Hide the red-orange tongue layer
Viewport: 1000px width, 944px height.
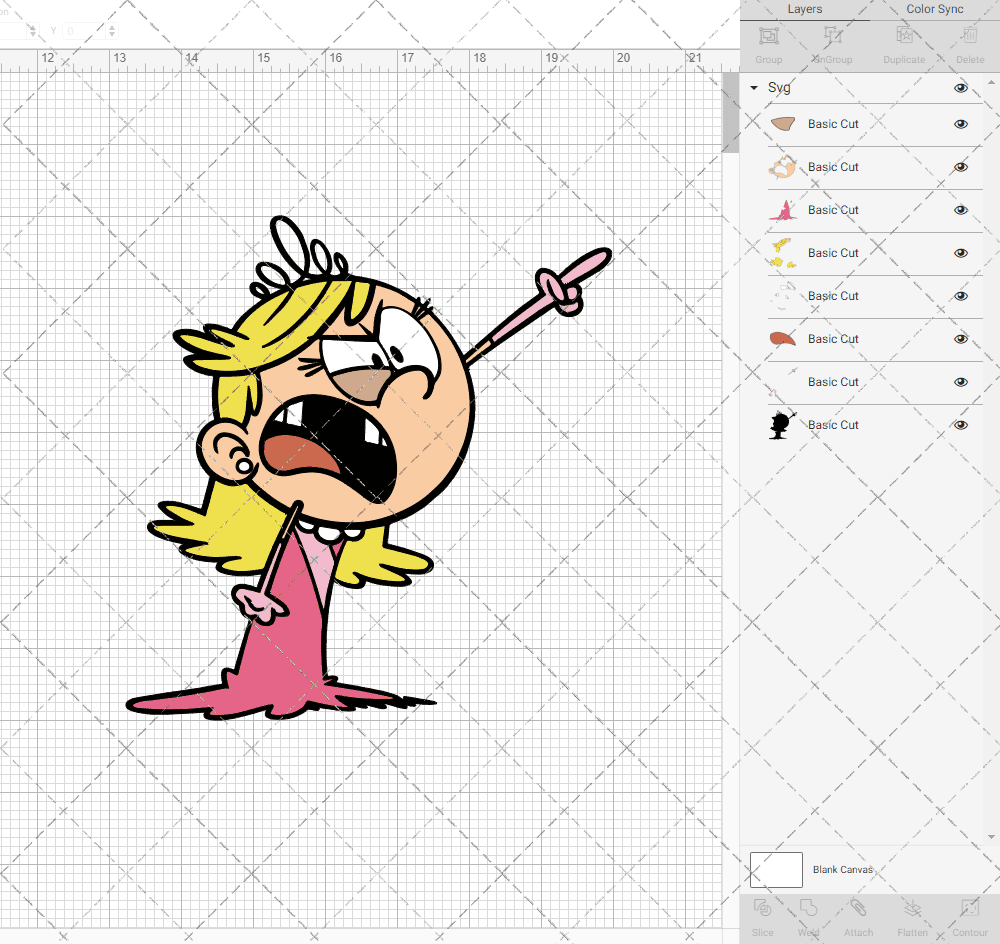pyautogui.click(x=960, y=339)
